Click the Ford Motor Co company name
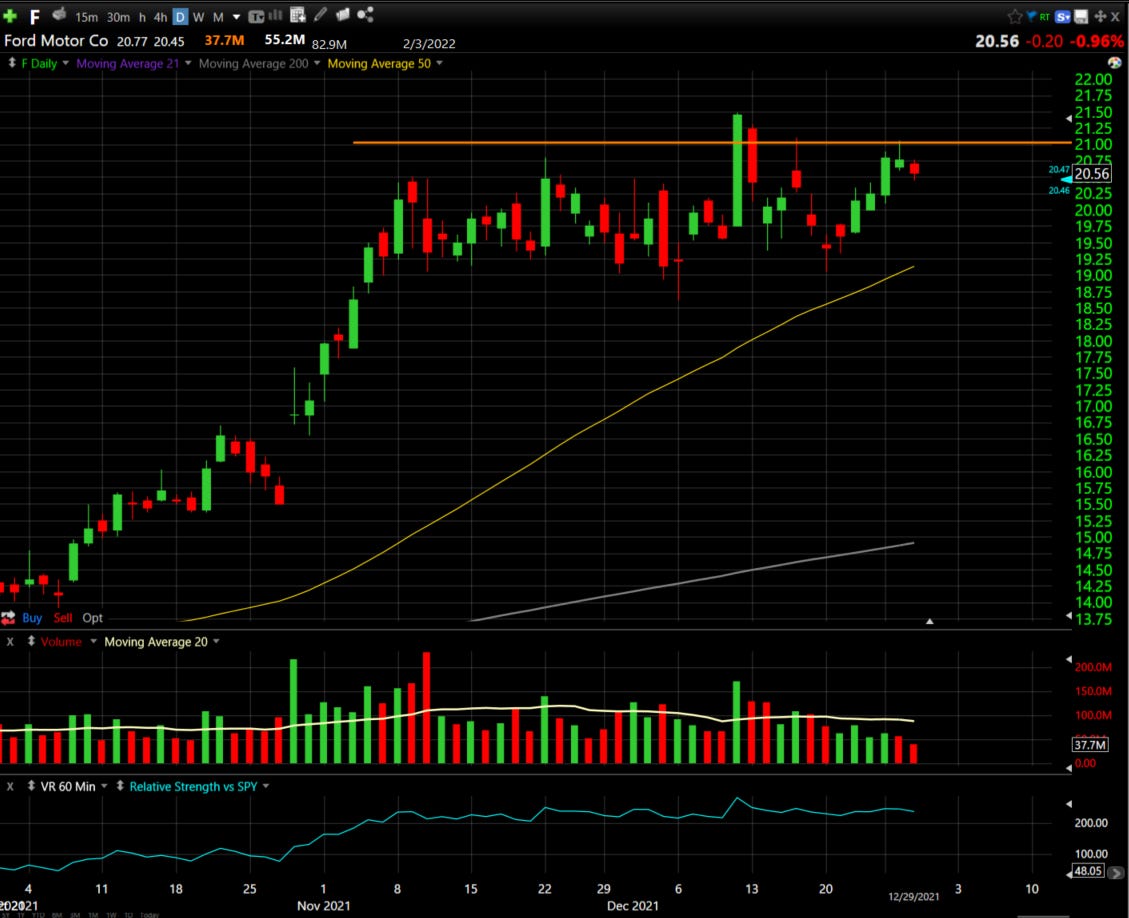Viewport: 1129px width, 918px height. pos(56,40)
